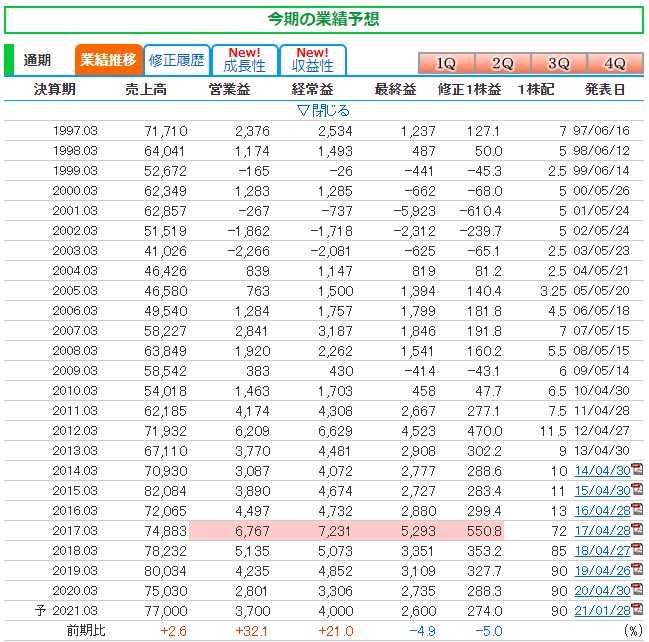The width and height of the screenshot is (649, 642).
Task: Switch to the 4Q quarter view
Action: point(614,63)
